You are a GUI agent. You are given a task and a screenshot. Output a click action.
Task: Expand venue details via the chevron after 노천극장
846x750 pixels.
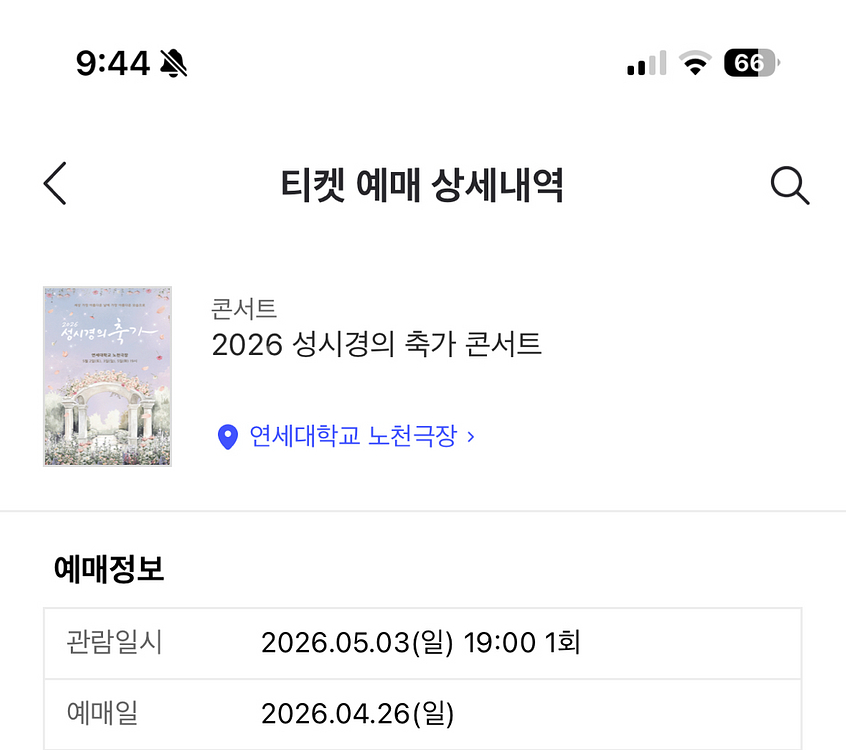point(471,437)
